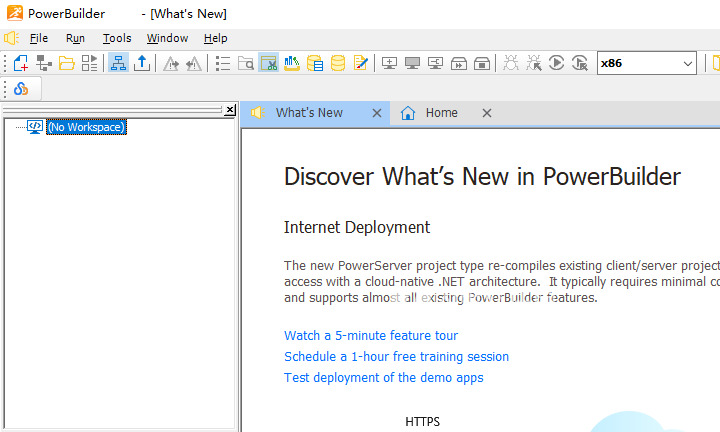Viewport: 720px width, 432px height.
Task: Click the Select and Run play-arrow icon
Action: [x=579, y=63]
